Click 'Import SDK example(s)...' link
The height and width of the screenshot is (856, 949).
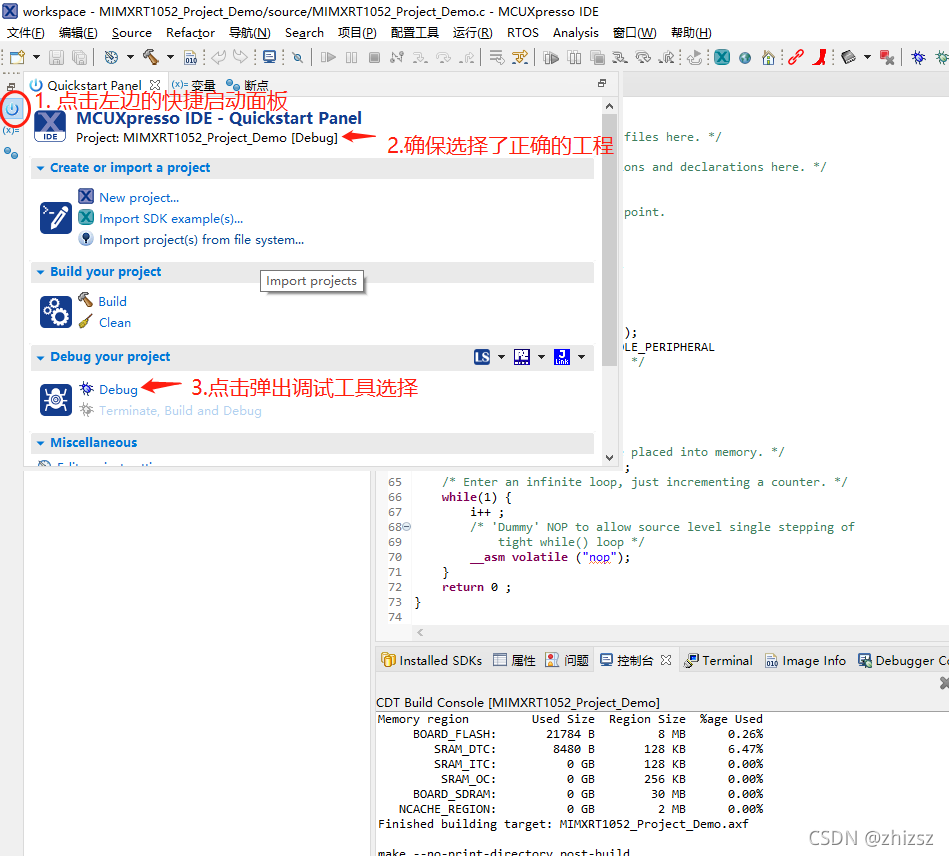point(171,219)
